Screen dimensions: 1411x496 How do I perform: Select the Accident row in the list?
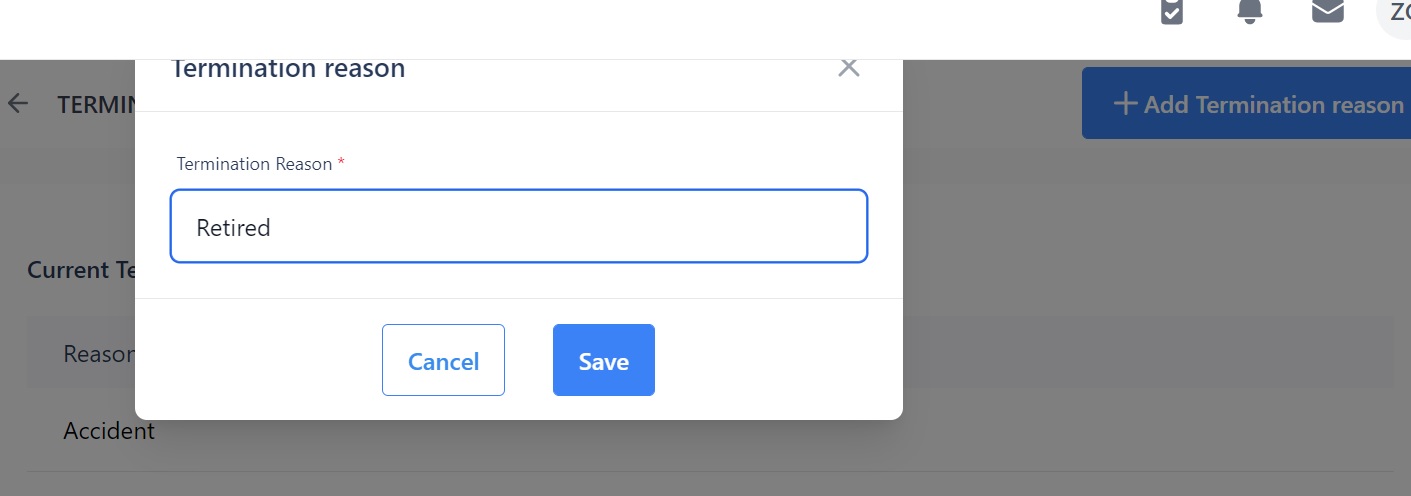pos(109,431)
